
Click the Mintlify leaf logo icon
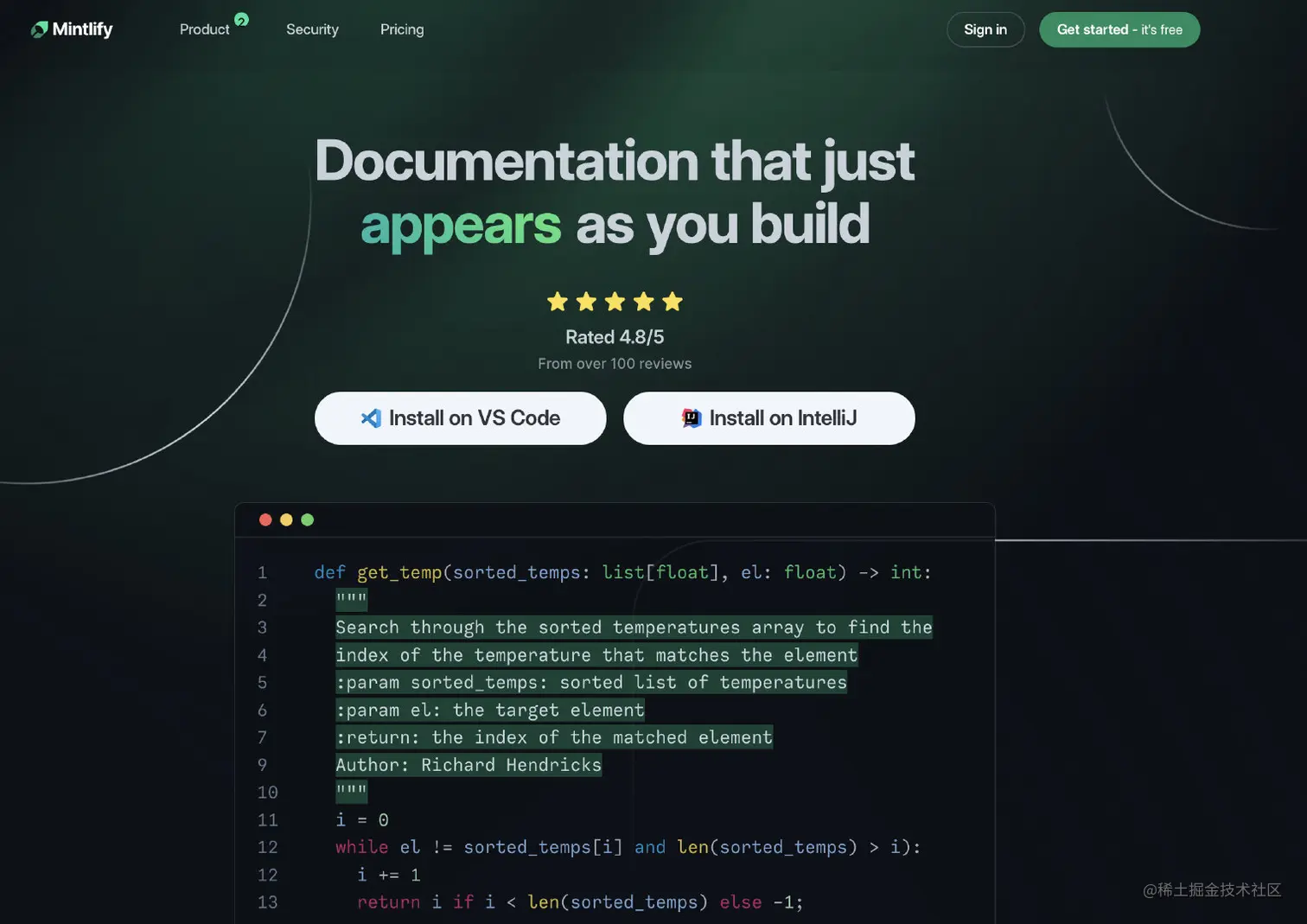[x=39, y=29]
